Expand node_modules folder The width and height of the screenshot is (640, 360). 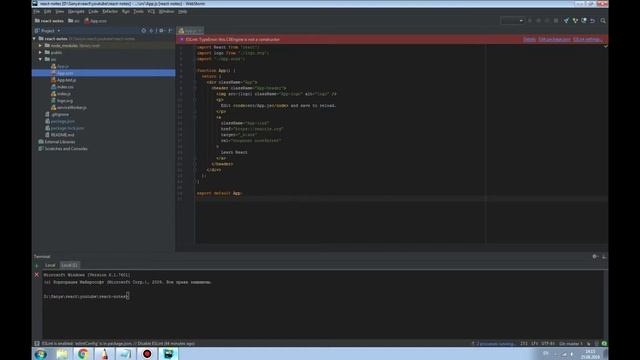coord(40,45)
